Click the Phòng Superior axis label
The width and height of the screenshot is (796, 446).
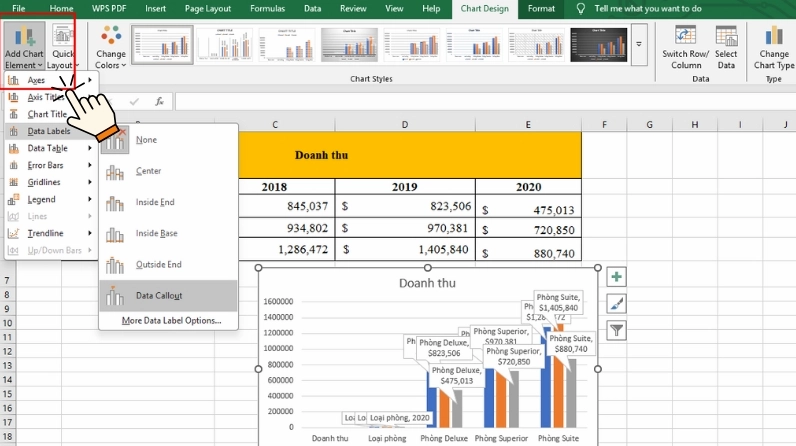[501, 438]
